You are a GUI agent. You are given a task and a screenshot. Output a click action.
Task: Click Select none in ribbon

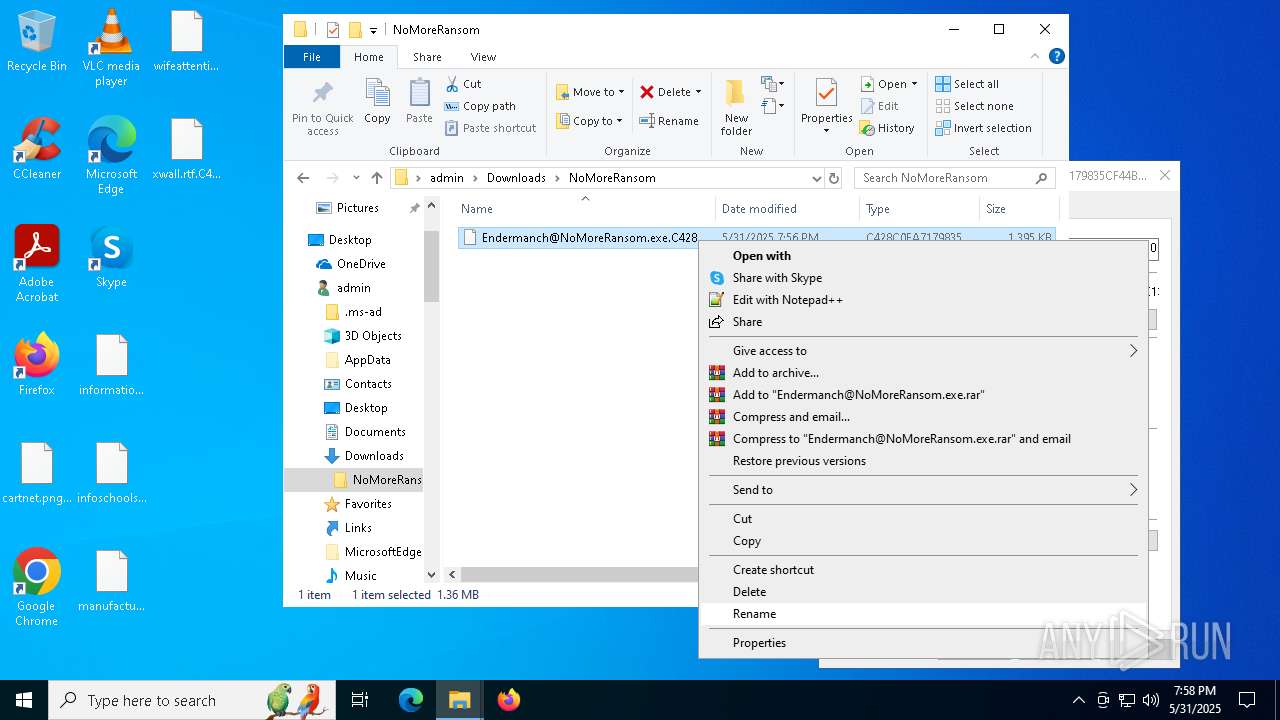click(974, 106)
